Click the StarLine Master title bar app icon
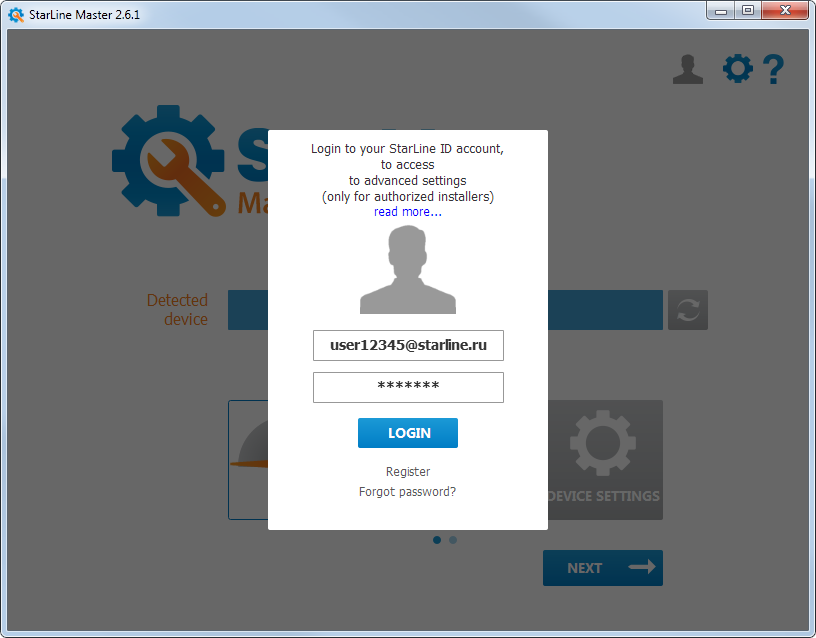 [x=16, y=15]
